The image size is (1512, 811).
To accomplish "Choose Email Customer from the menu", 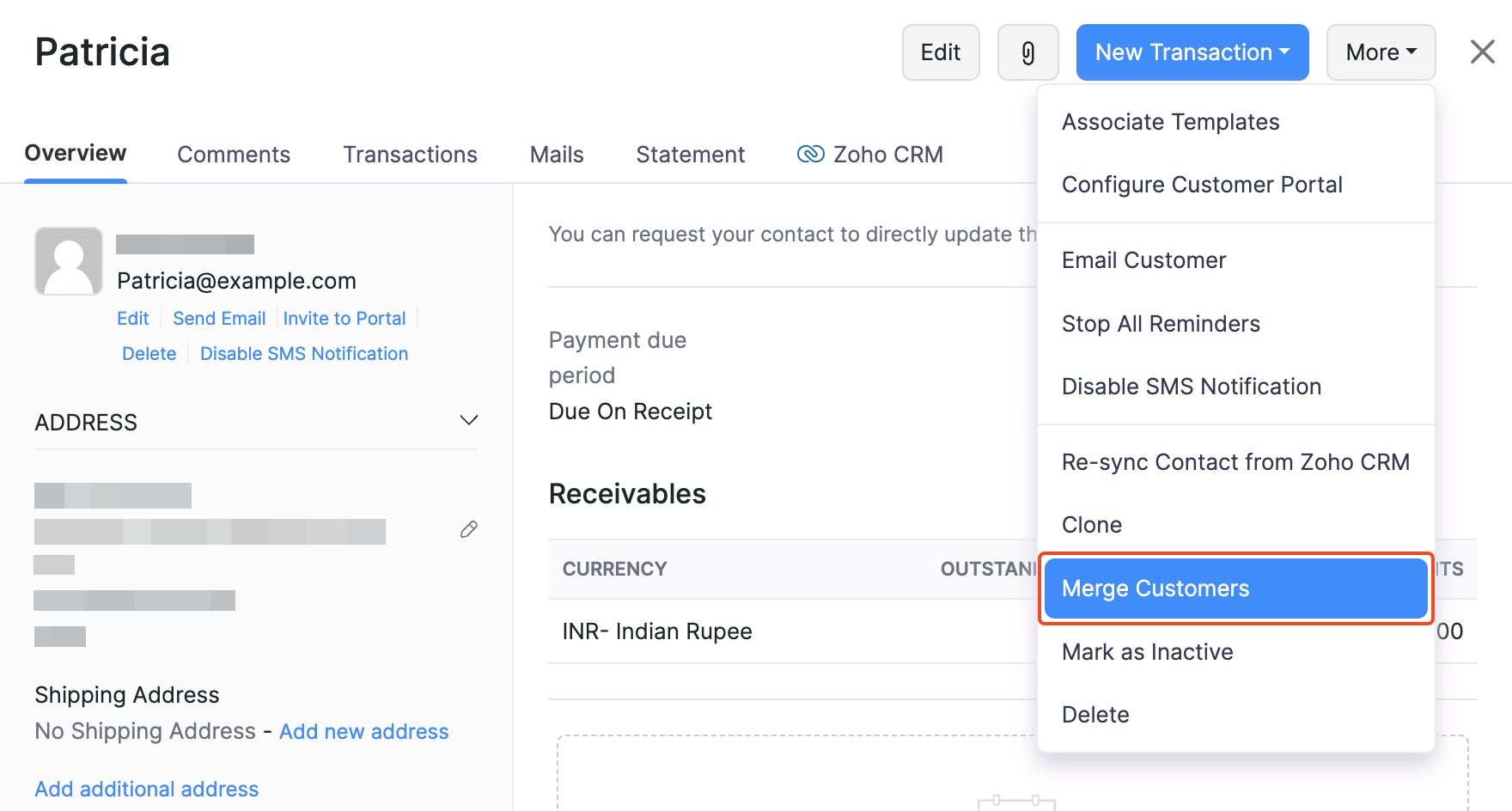I will pos(1143,259).
